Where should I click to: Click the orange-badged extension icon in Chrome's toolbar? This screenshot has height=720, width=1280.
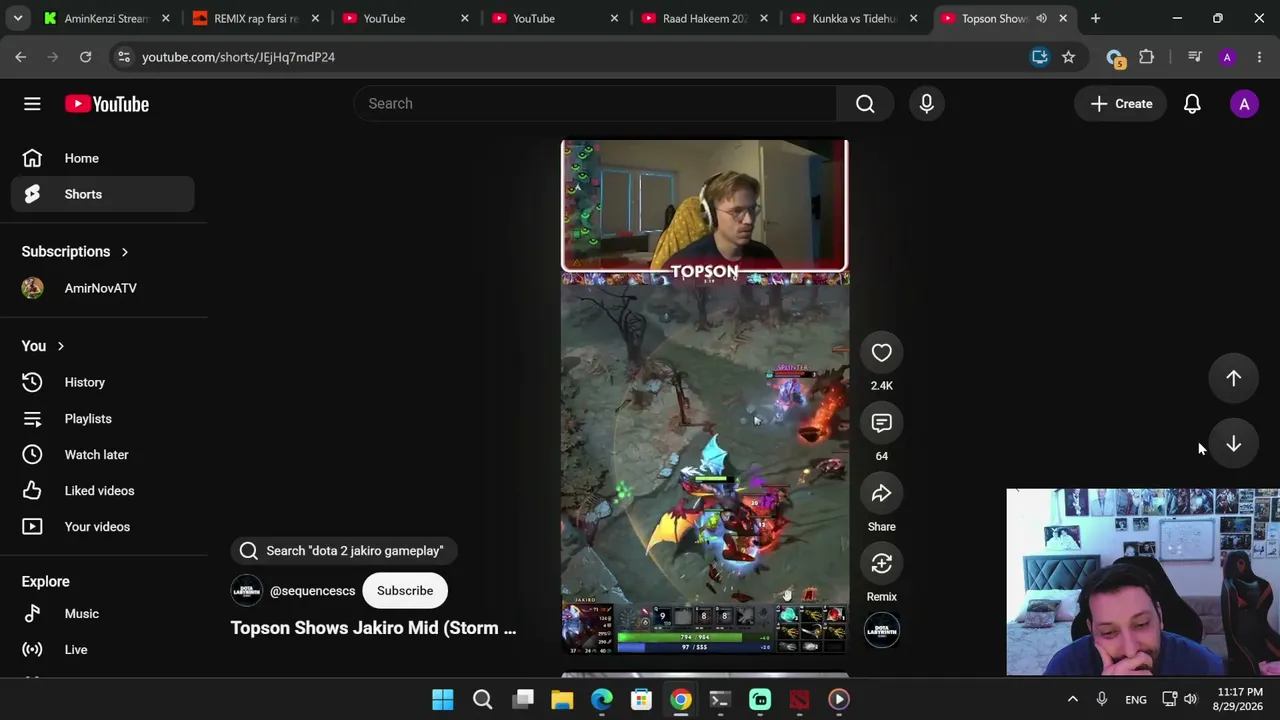click(x=1115, y=58)
